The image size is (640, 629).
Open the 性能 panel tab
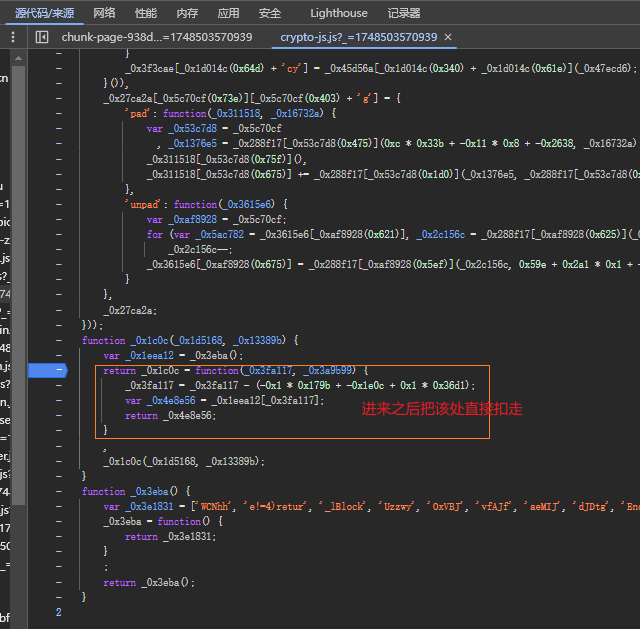click(x=146, y=13)
